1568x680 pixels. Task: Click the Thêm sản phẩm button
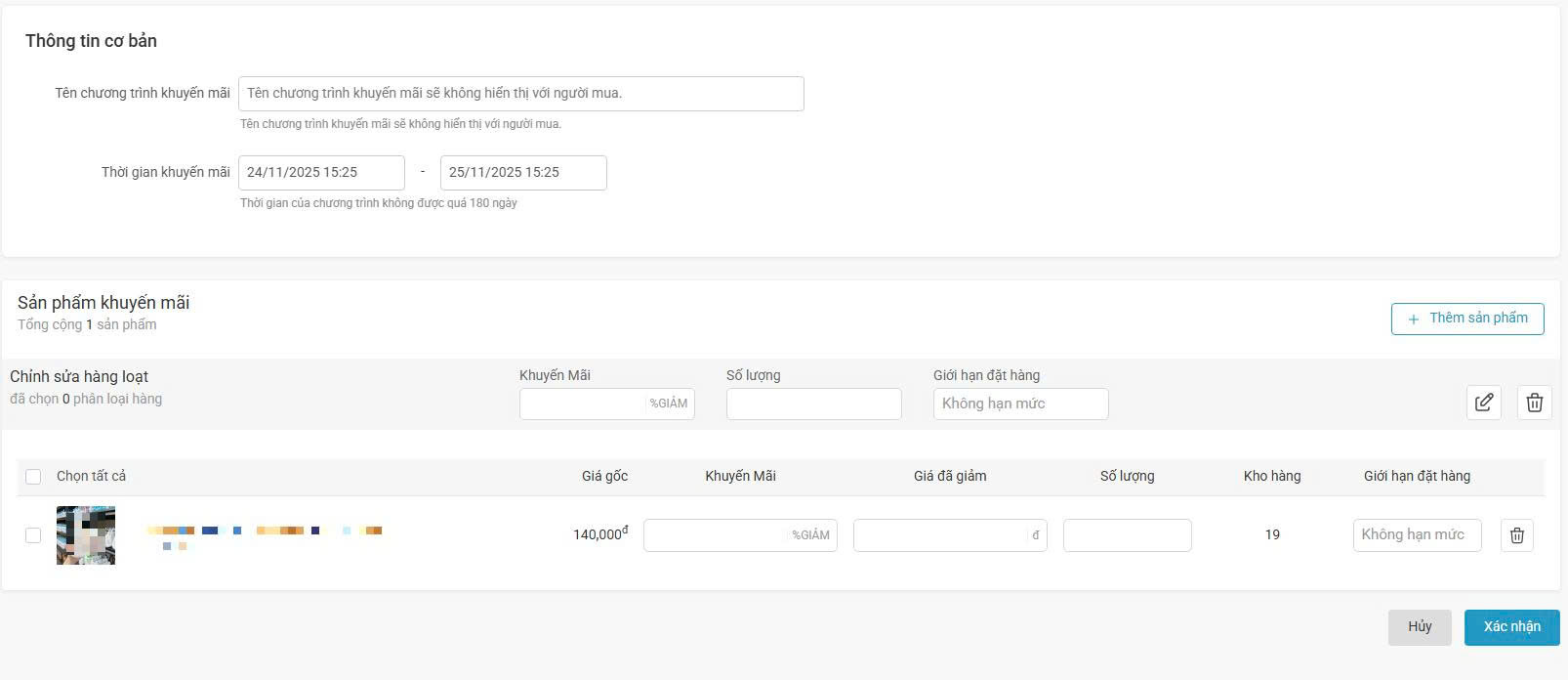click(1467, 319)
